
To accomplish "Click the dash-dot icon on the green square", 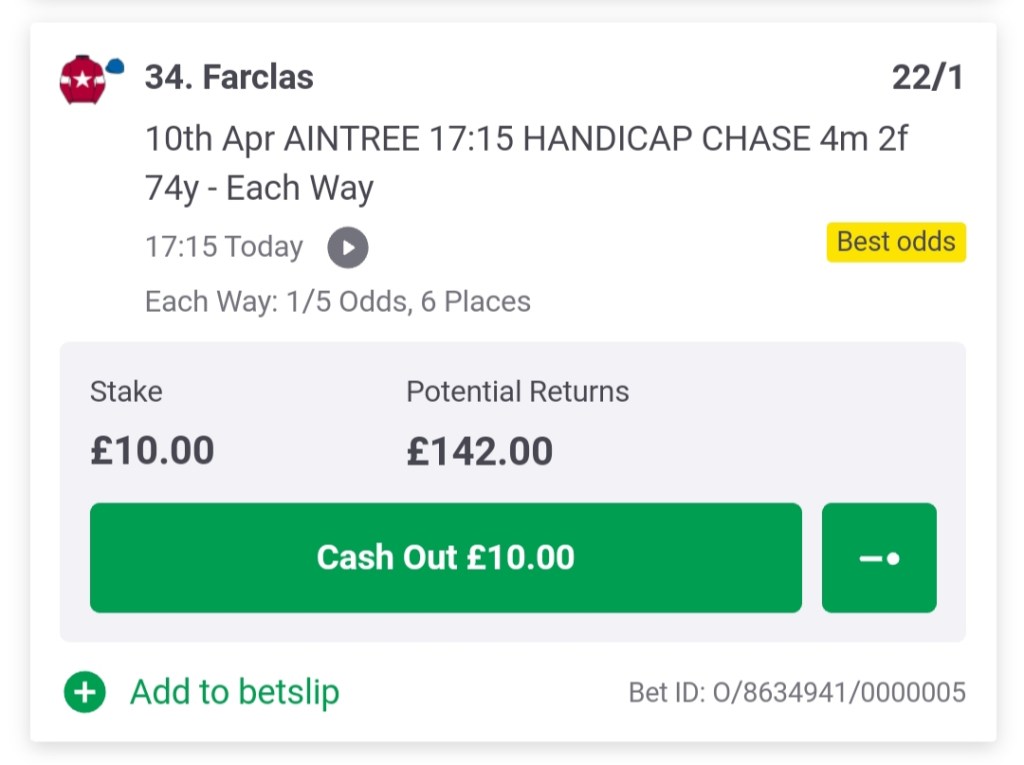I will point(879,557).
